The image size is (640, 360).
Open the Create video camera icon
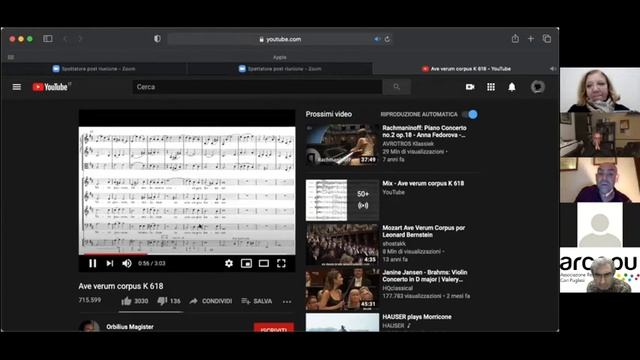(470, 87)
